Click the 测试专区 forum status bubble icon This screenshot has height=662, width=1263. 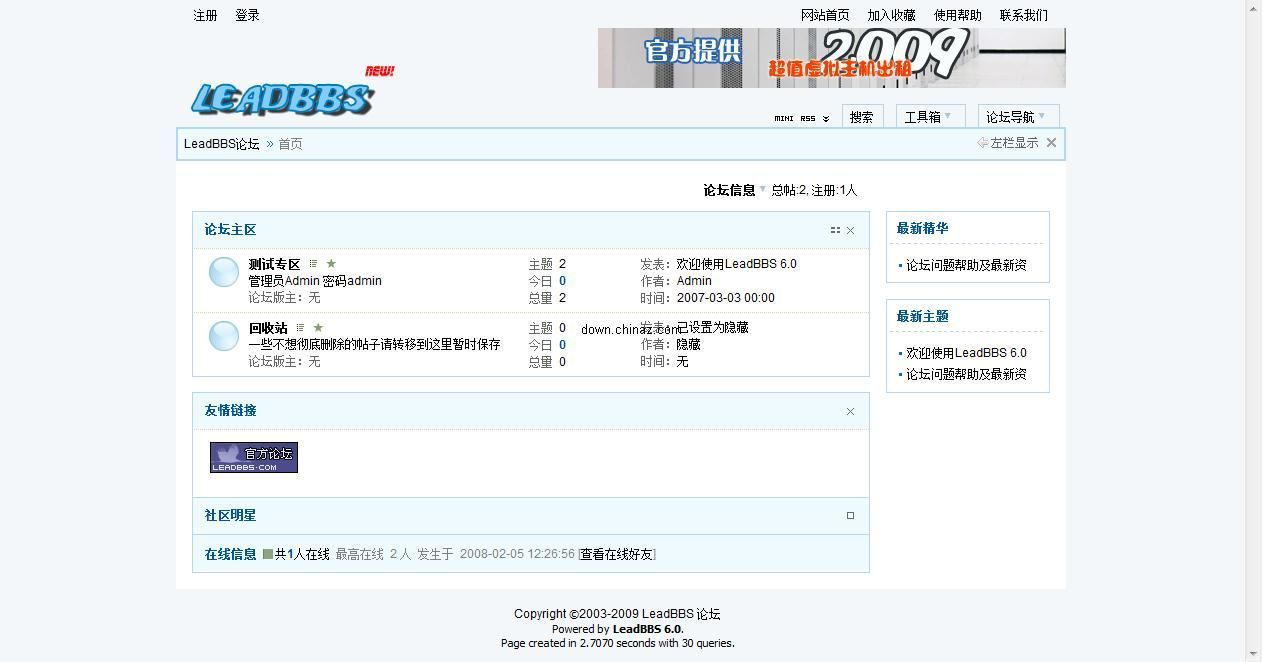click(x=223, y=273)
